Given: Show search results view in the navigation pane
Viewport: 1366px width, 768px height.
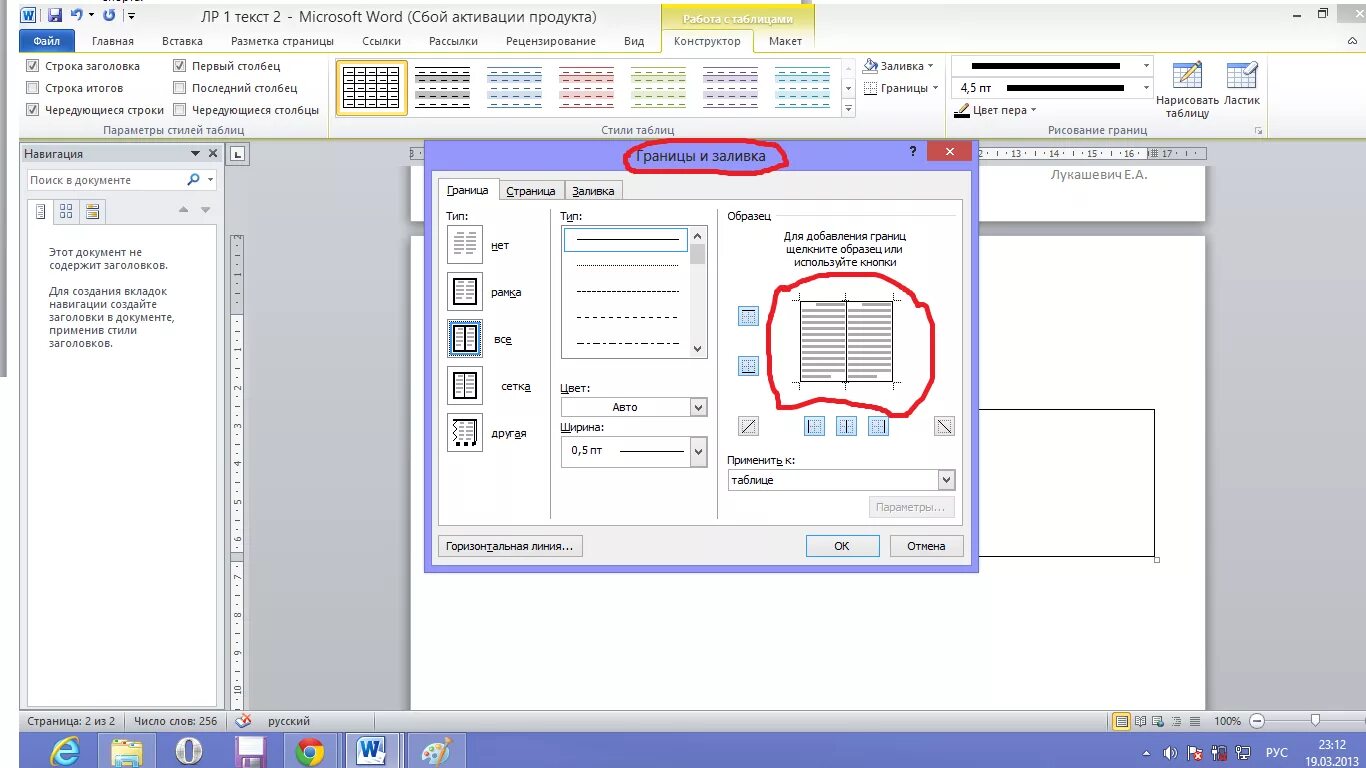Looking at the screenshot, I should click(x=92, y=211).
